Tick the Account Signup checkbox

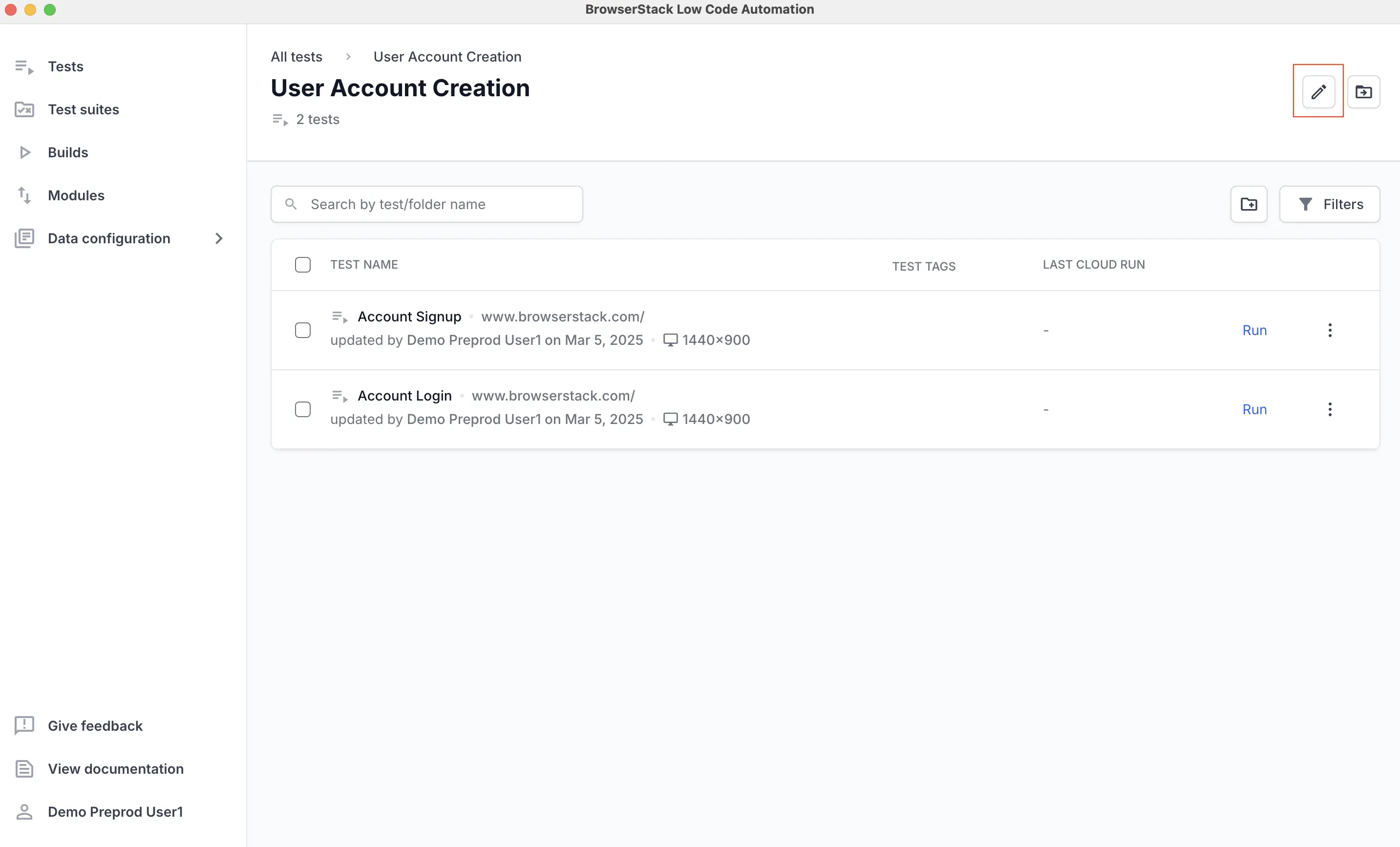click(303, 330)
